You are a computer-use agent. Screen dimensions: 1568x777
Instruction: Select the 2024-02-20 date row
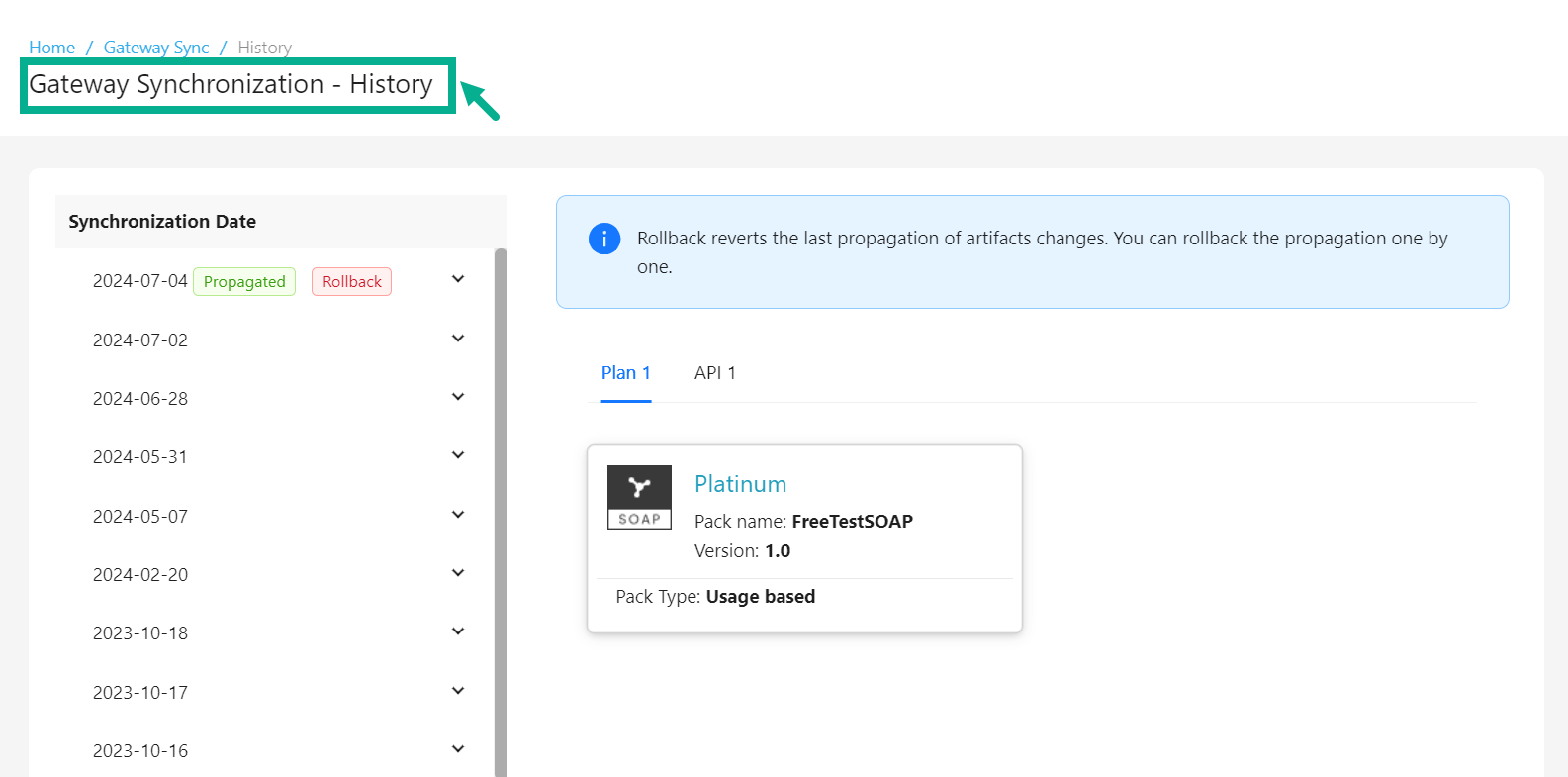[140, 575]
